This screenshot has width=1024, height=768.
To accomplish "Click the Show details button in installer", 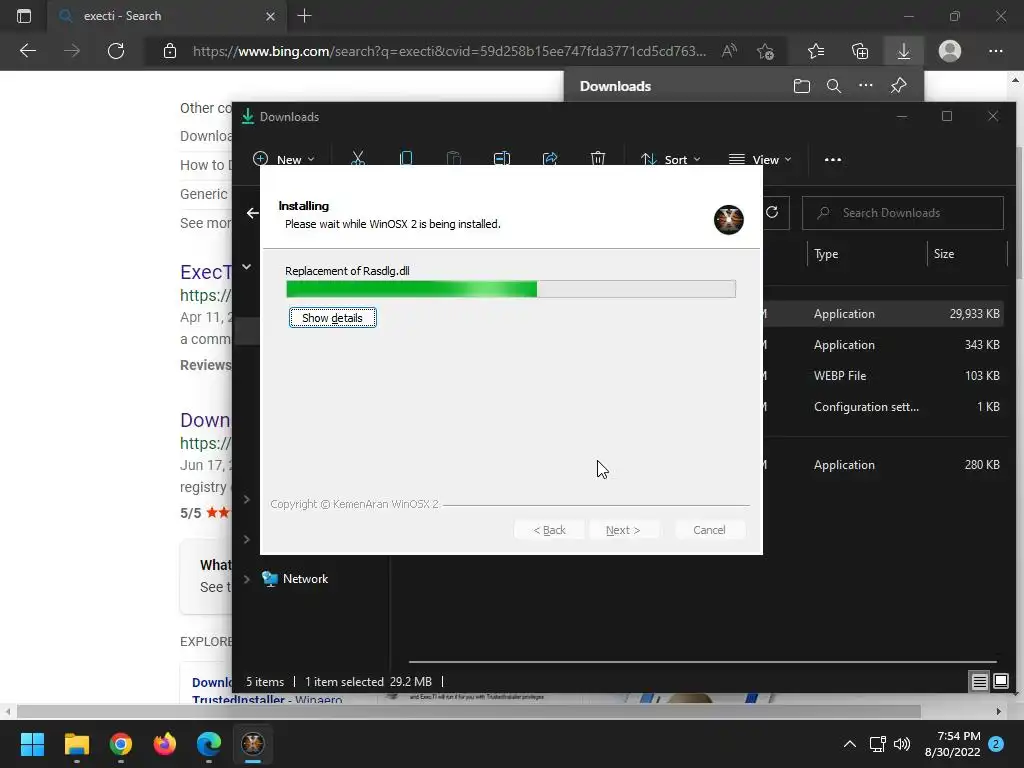I will click(x=332, y=317).
